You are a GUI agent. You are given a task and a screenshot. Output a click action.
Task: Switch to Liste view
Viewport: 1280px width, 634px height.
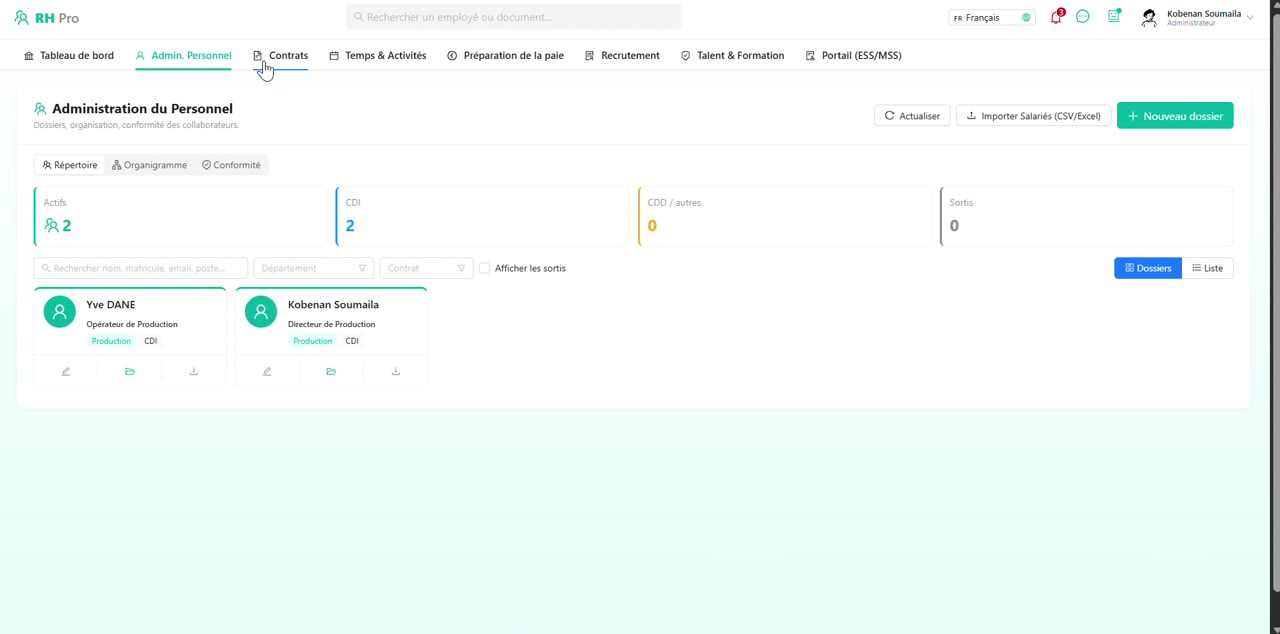click(x=1208, y=268)
